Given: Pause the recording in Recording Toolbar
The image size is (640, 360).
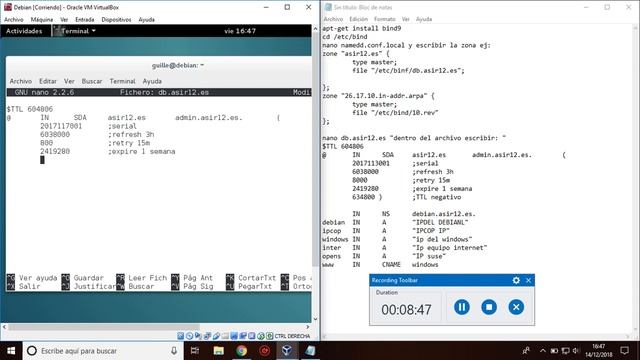Looking at the screenshot, I should 462,307.
